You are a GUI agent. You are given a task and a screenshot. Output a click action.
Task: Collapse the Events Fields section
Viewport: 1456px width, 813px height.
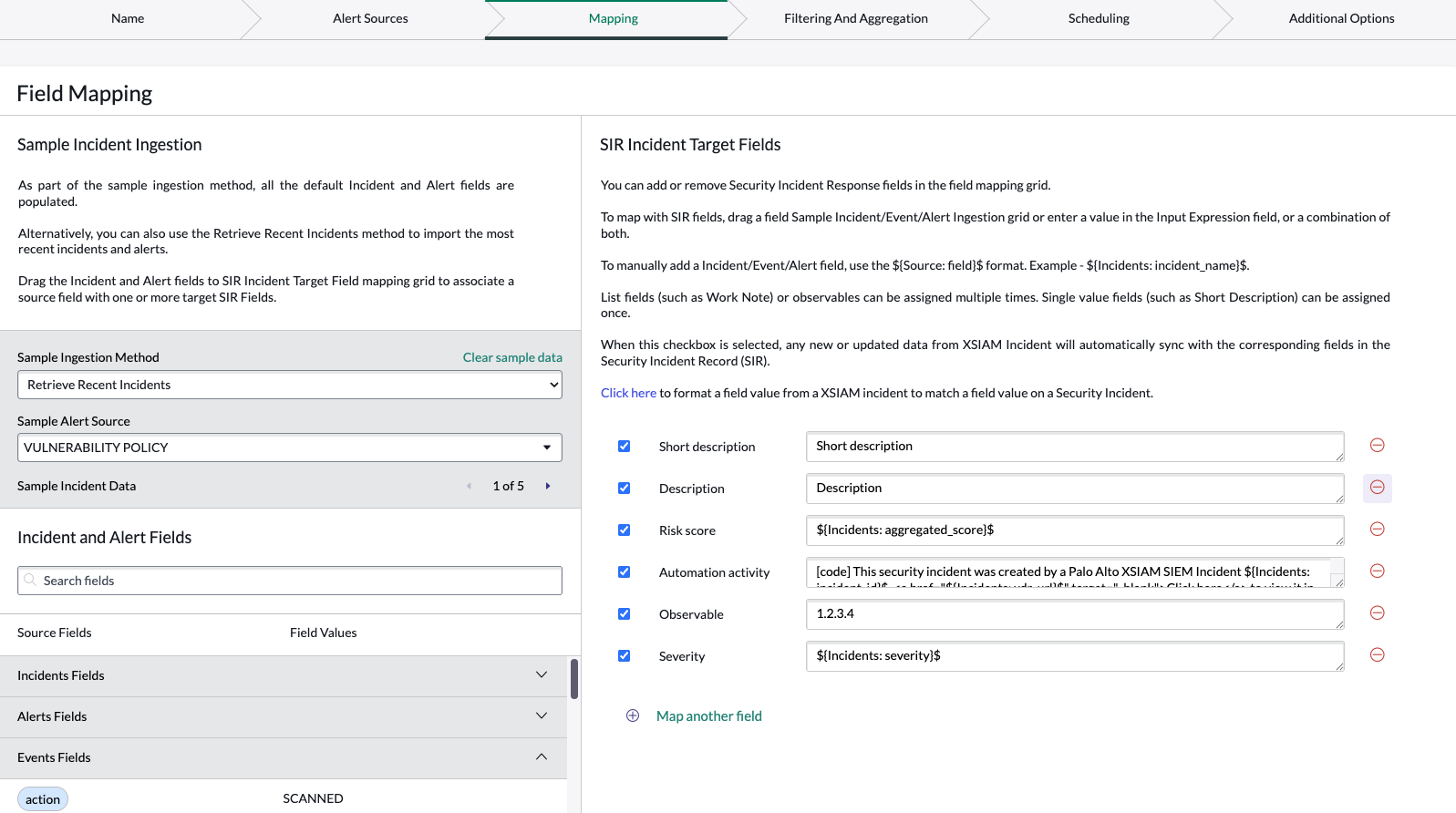click(284, 757)
